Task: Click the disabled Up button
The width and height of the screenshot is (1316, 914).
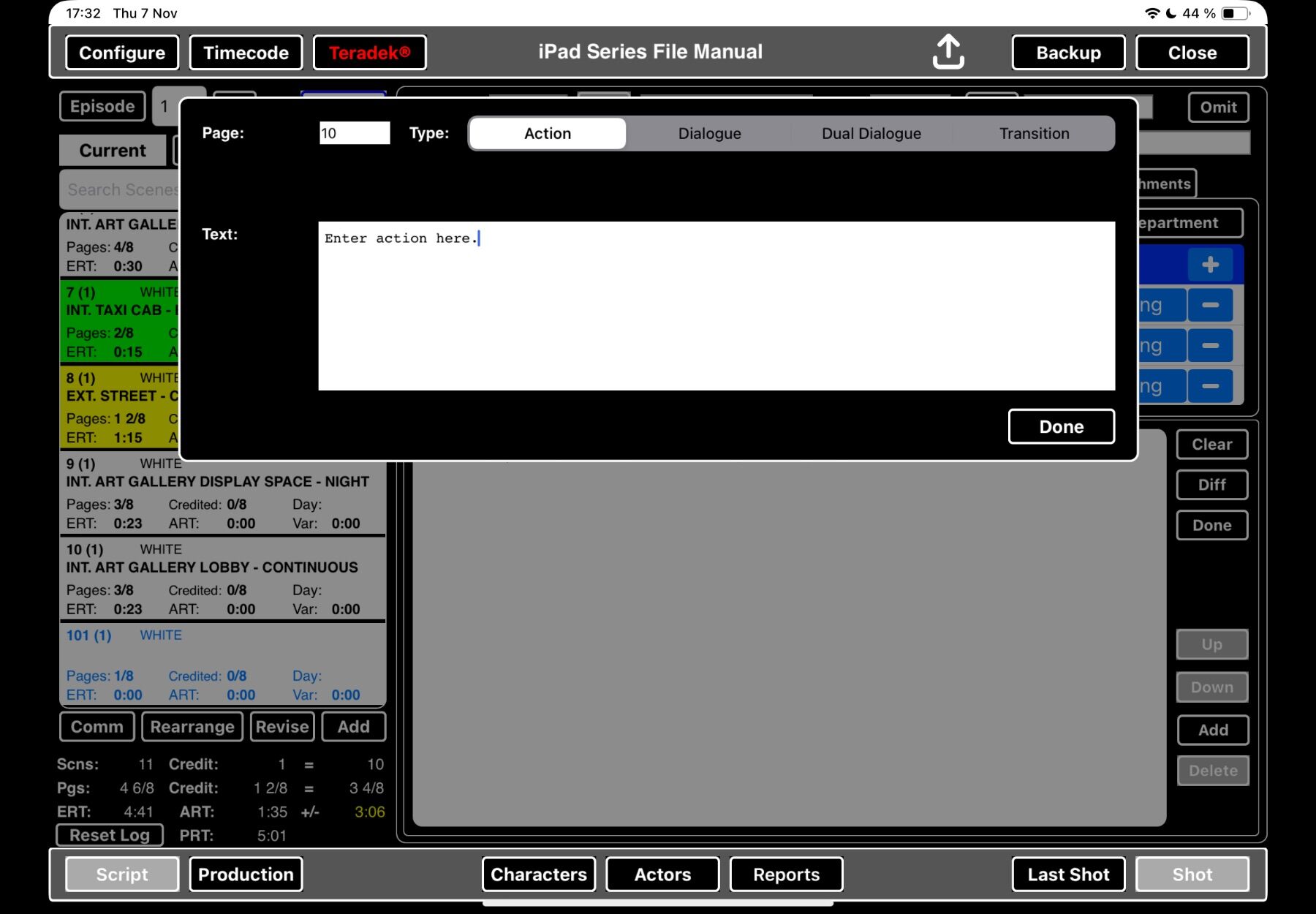Action: click(x=1212, y=644)
